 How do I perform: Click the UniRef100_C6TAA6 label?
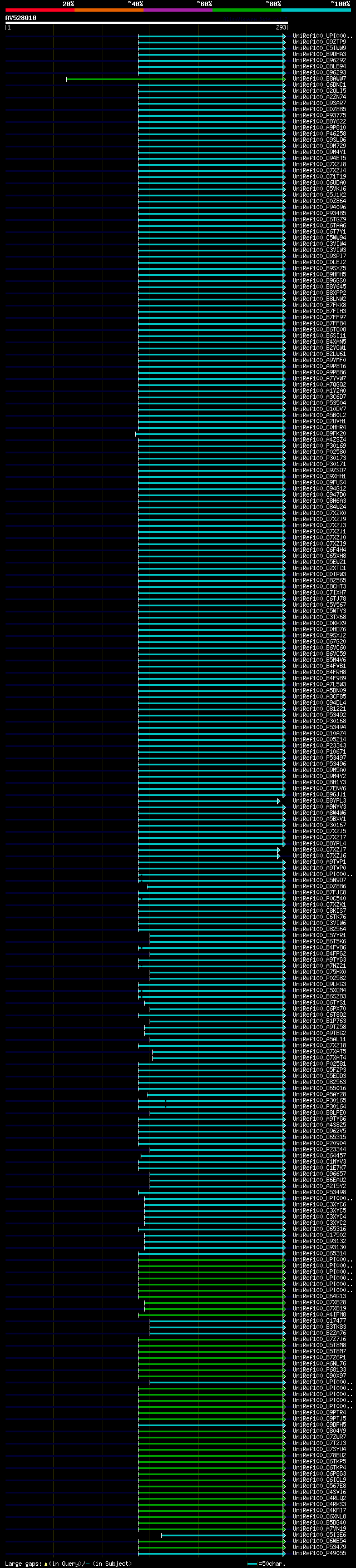coord(319,226)
